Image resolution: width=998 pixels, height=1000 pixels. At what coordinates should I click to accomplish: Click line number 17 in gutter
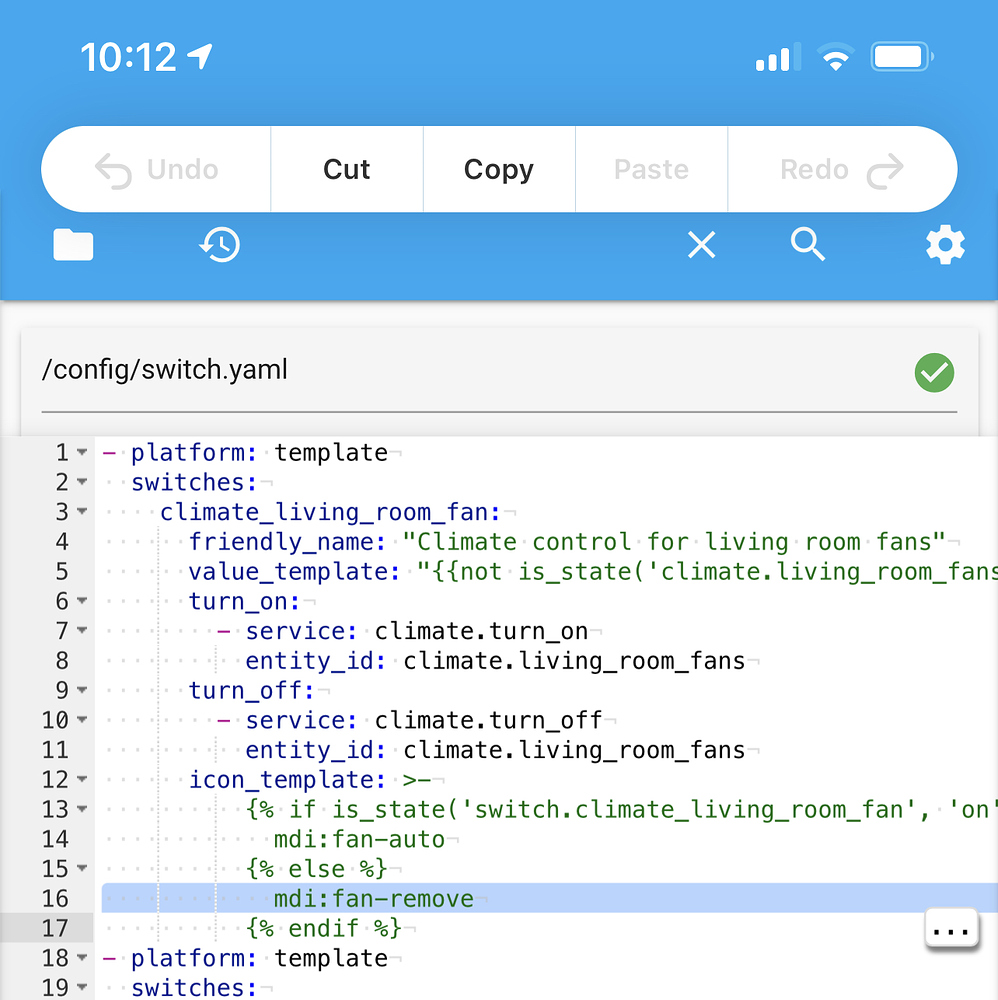pyautogui.click(x=55, y=928)
